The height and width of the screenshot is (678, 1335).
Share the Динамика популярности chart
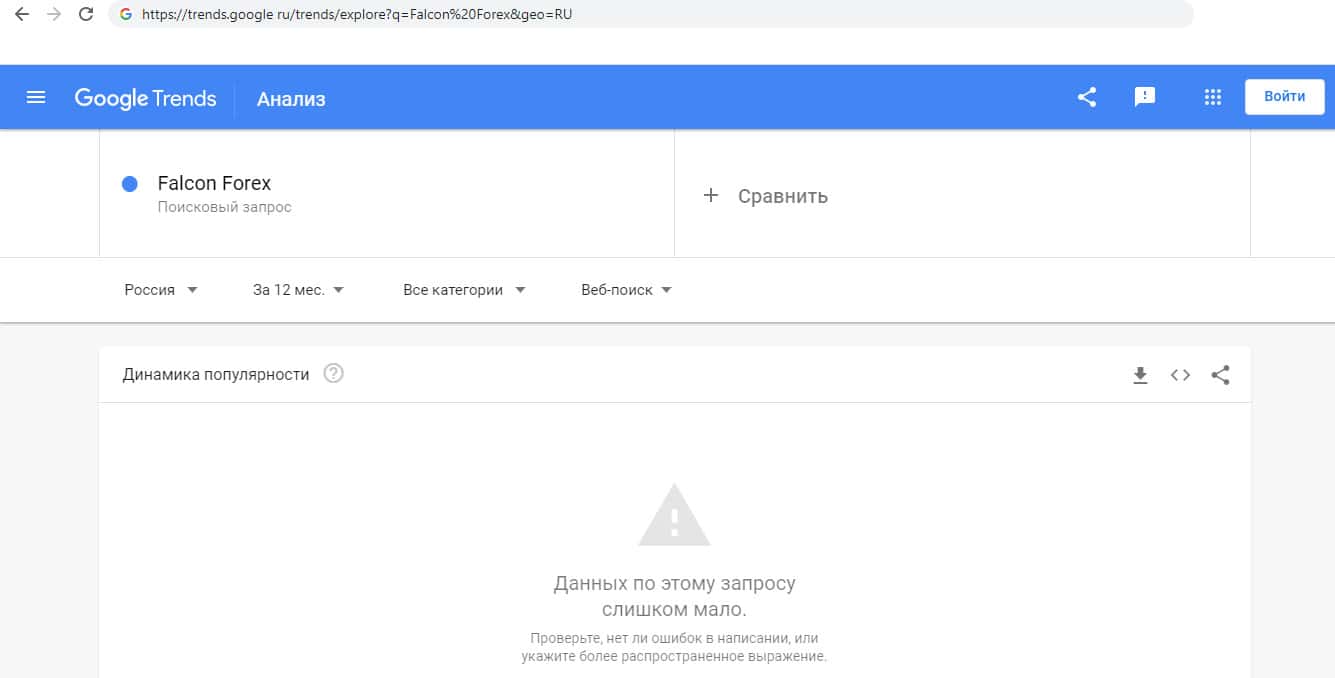(1220, 376)
